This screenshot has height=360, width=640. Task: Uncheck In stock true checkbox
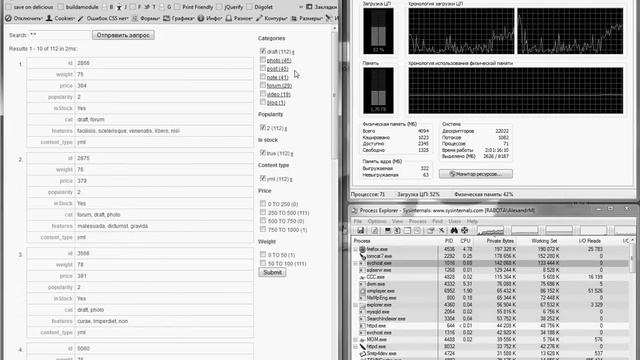(x=262, y=153)
